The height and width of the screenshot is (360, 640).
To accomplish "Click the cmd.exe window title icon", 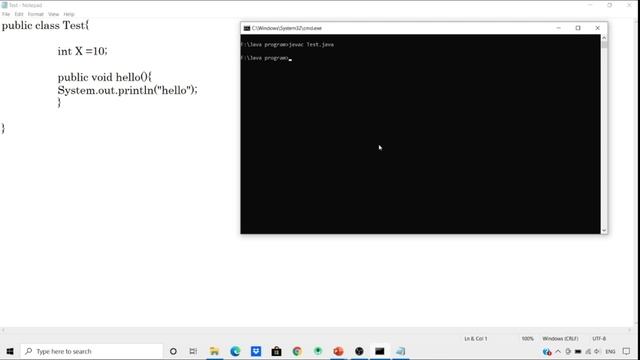I will coord(247,28).
